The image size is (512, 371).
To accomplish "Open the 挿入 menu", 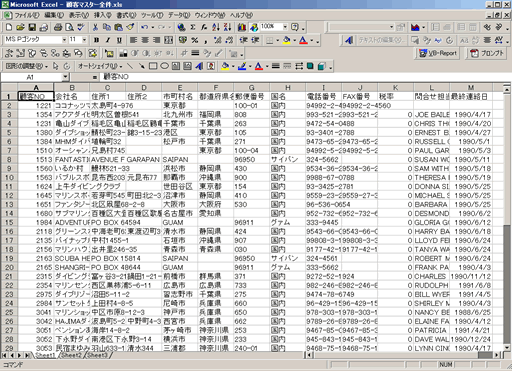I will point(102,15).
